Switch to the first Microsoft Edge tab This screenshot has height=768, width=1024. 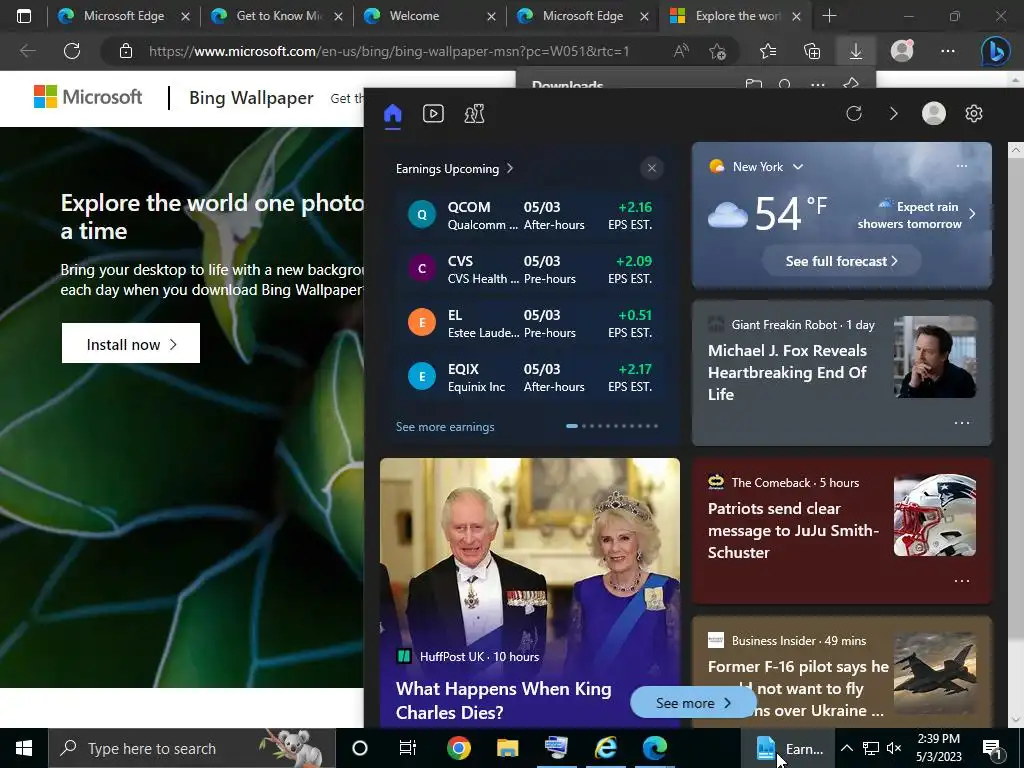click(123, 16)
